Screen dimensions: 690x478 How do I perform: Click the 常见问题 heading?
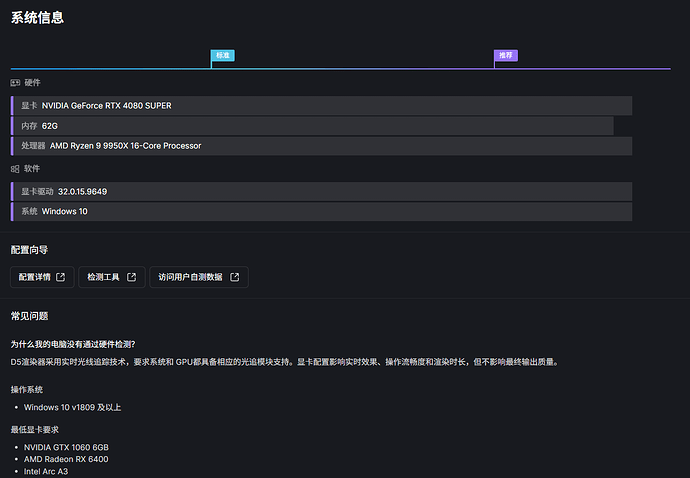coord(29,316)
